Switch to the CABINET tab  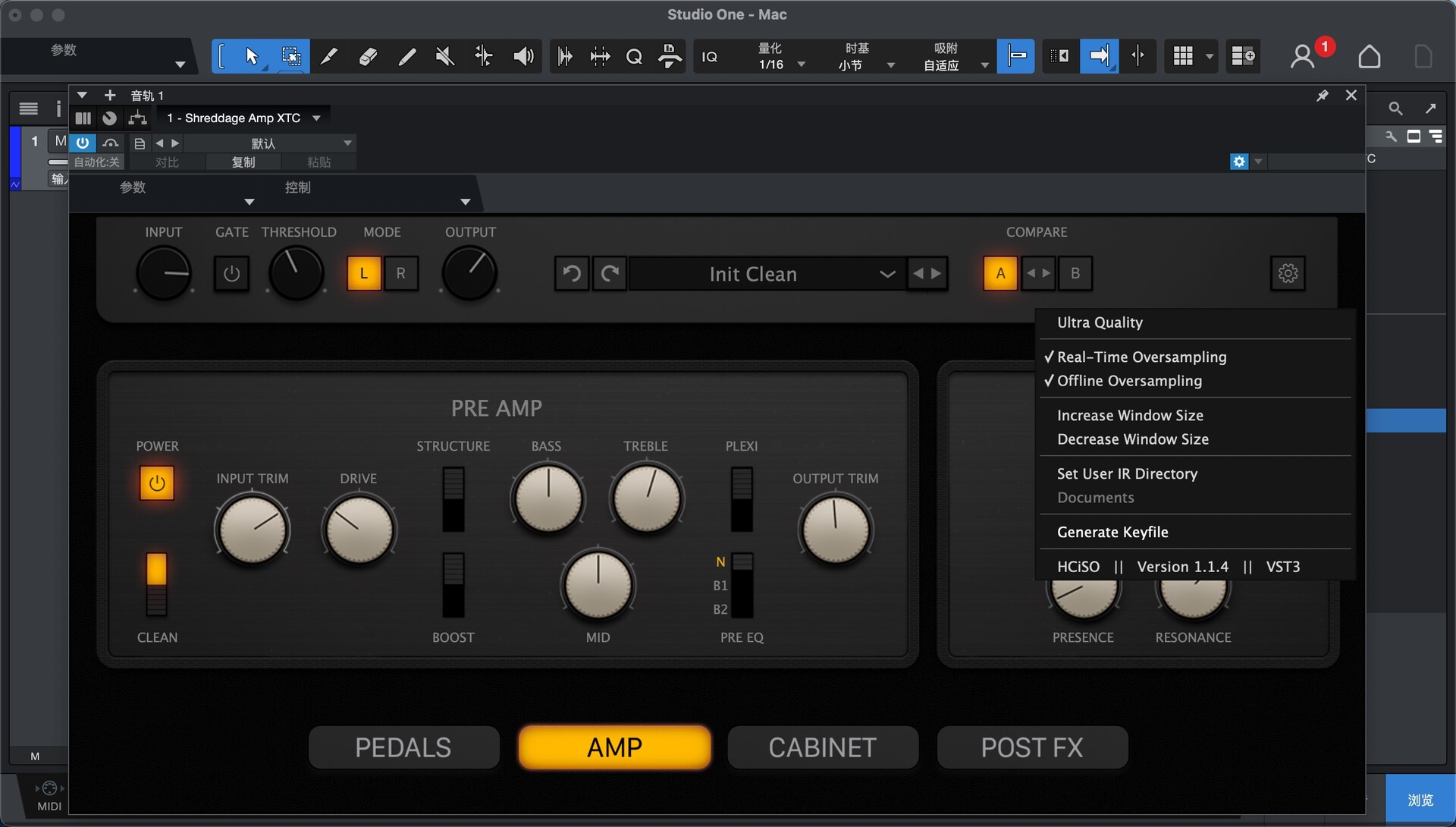[x=823, y=748]
